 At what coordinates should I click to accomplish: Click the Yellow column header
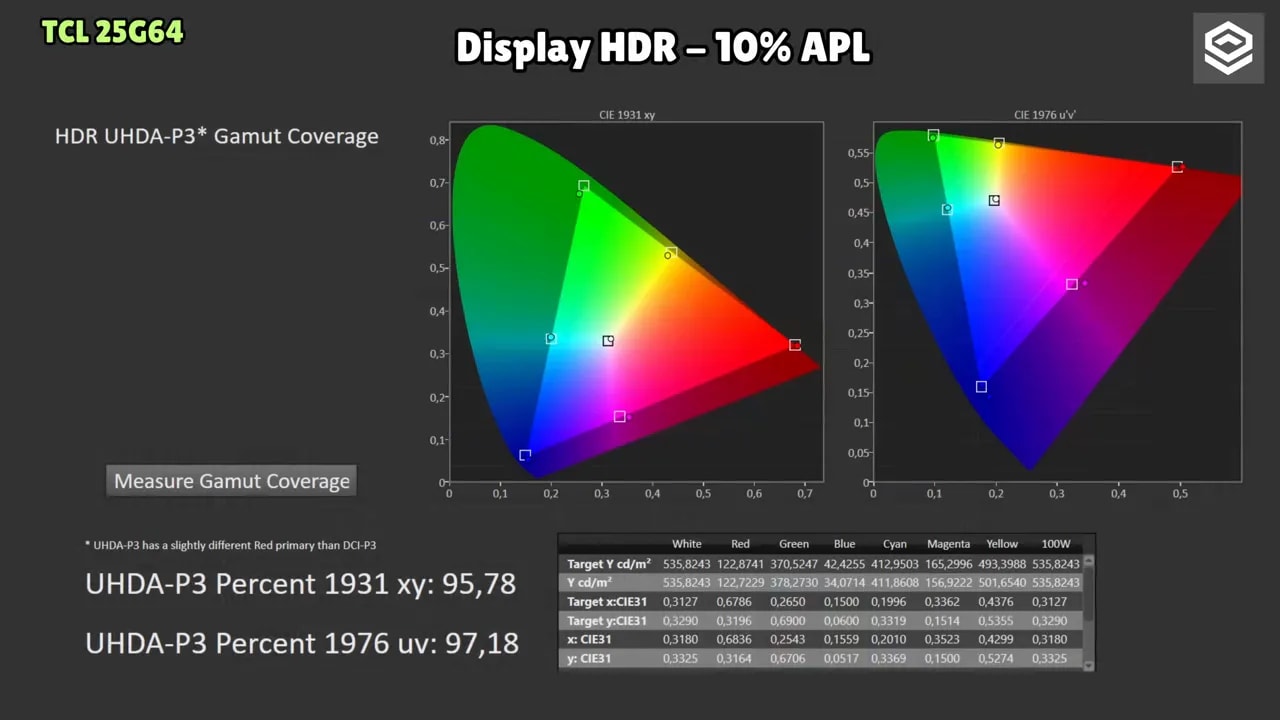tap(1002, 544)
